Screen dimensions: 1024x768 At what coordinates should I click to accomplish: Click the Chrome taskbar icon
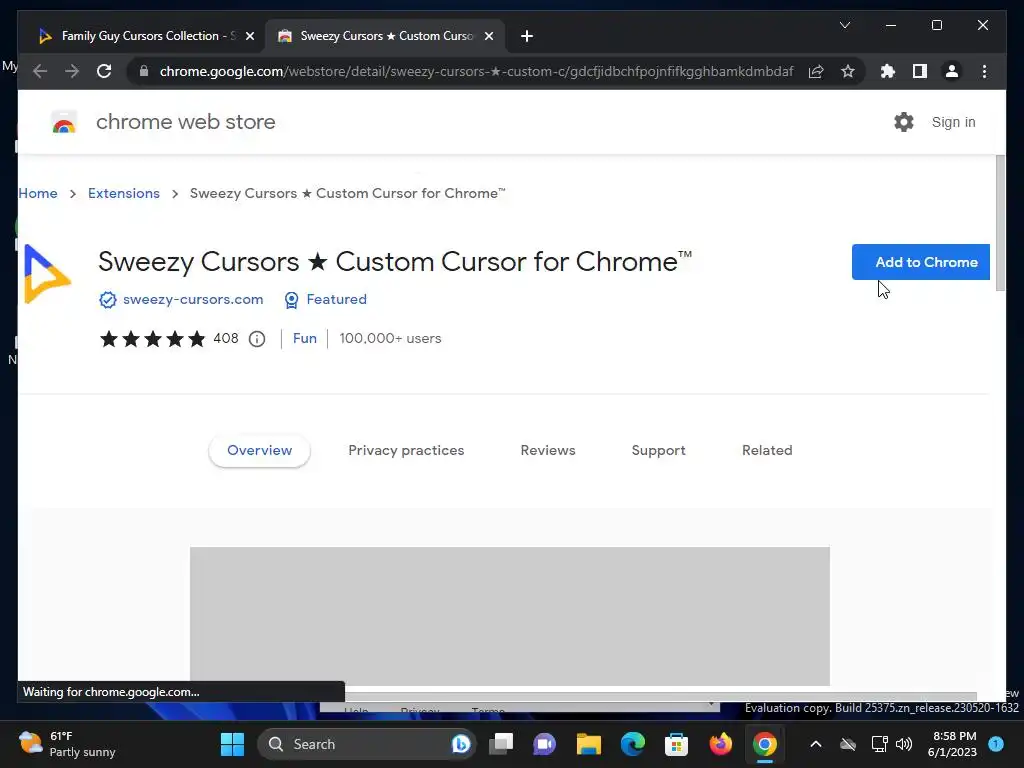click(x=764, y=744)
